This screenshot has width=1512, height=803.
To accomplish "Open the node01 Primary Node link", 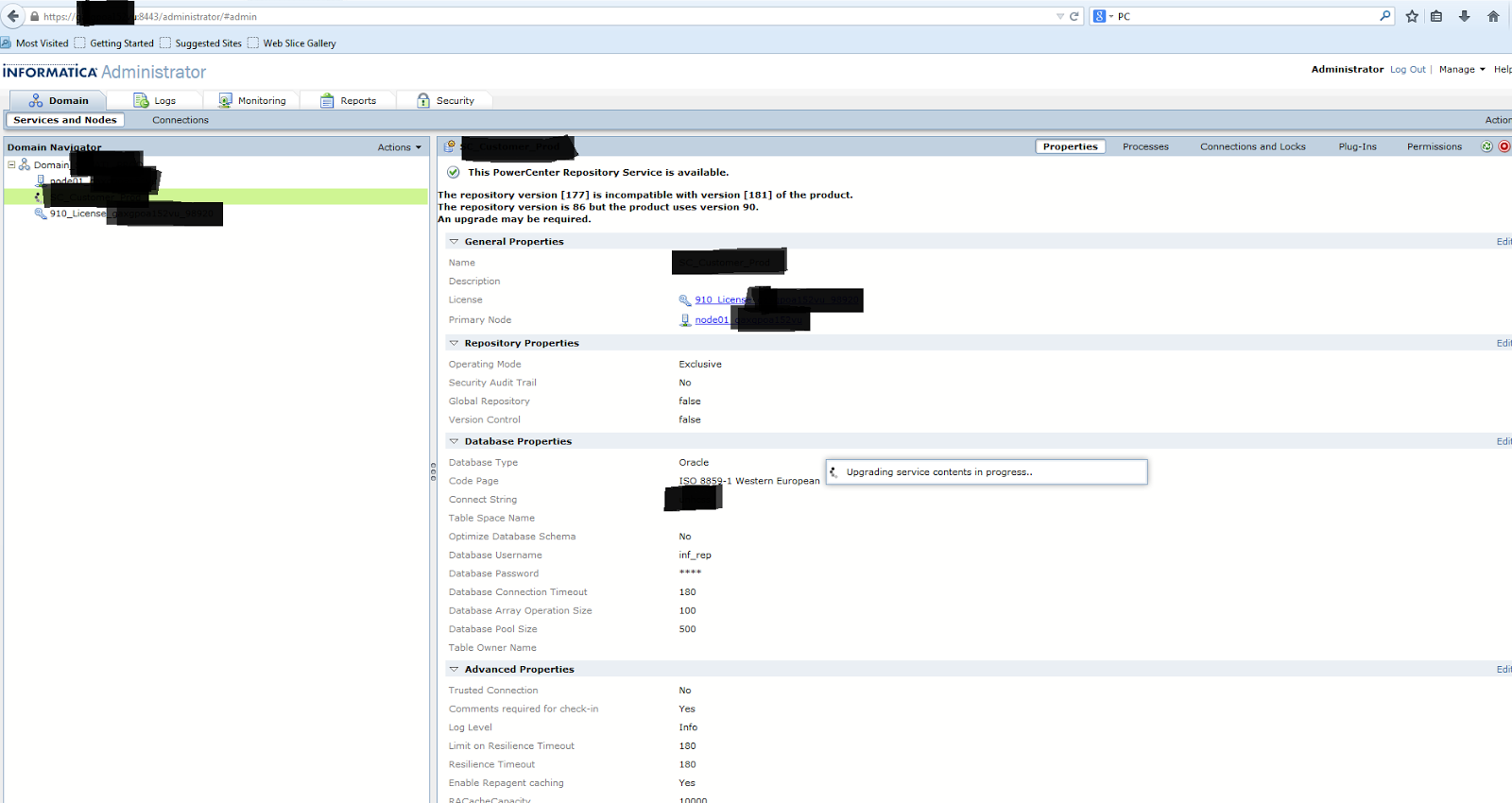I will point(712,320).
